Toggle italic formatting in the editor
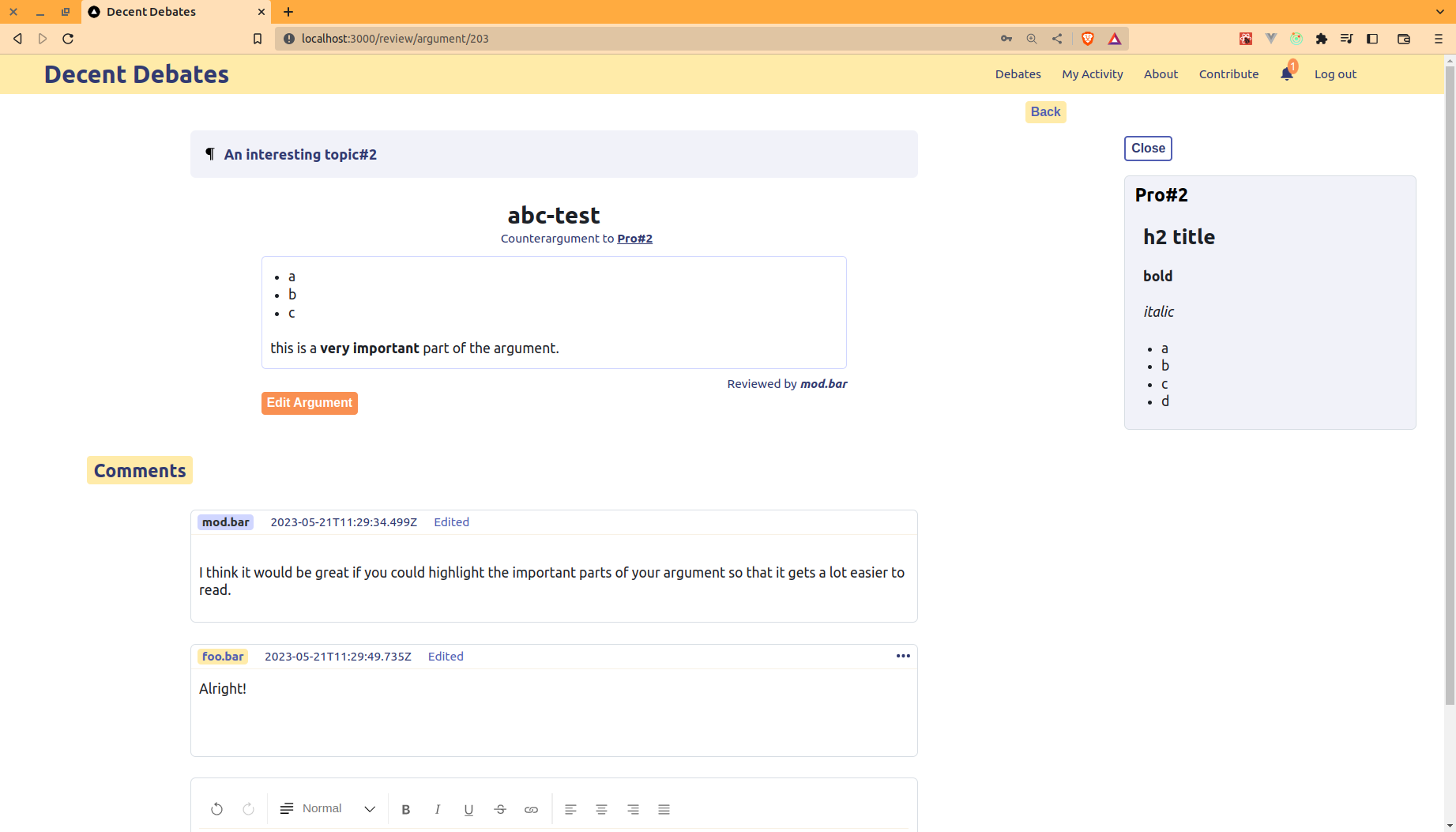The width and height of the screenshot is (1456, 832). (437, 809)
